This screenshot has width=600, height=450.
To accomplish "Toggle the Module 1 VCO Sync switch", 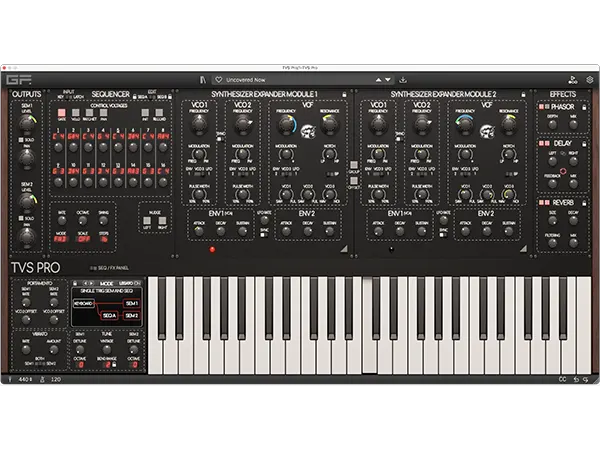I will [220, 139].
